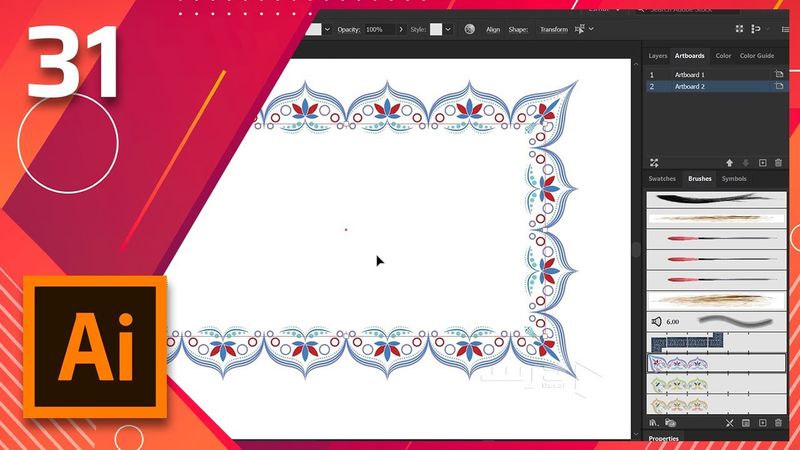Viewport: 800px width, 450px height.
Task: Open the Align panel link
Action: (493, 30)
